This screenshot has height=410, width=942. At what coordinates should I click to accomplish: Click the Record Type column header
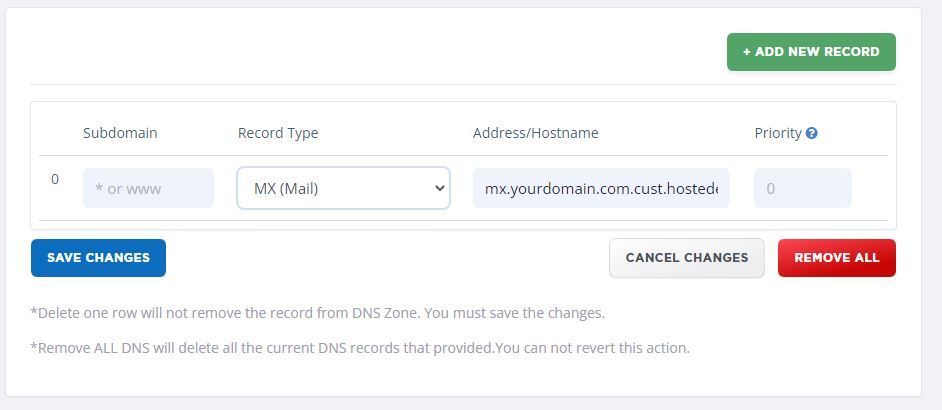278,133
